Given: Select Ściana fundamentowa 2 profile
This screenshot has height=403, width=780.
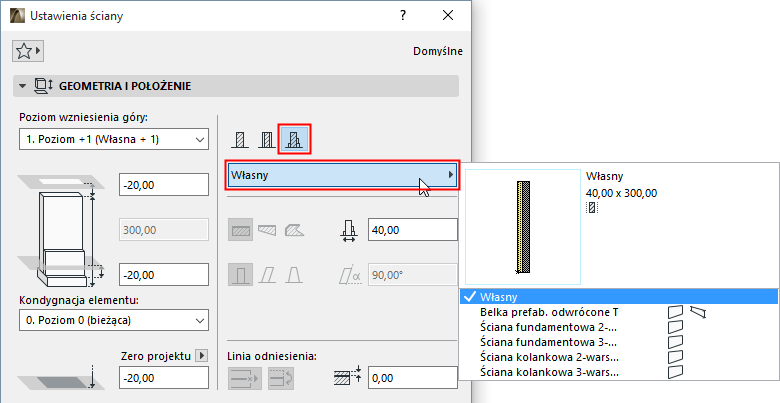Looking at the screenshot, I should (618, 327).
